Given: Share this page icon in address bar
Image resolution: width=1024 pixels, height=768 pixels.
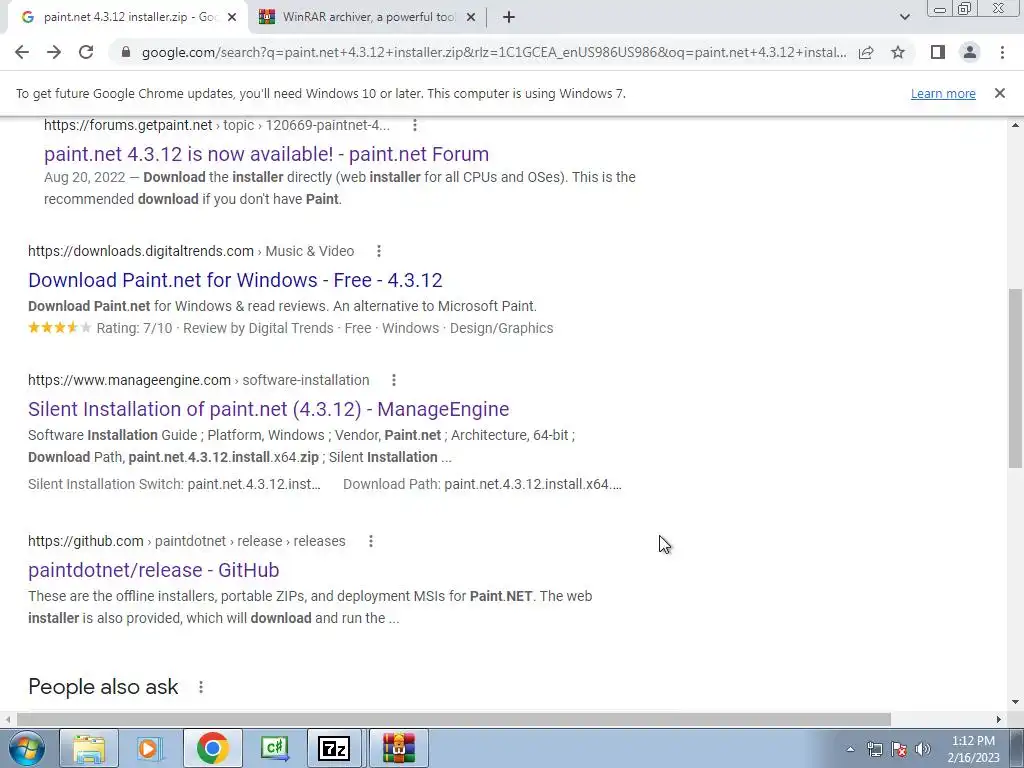Looking at the screenshot, I should coord(866,52).
